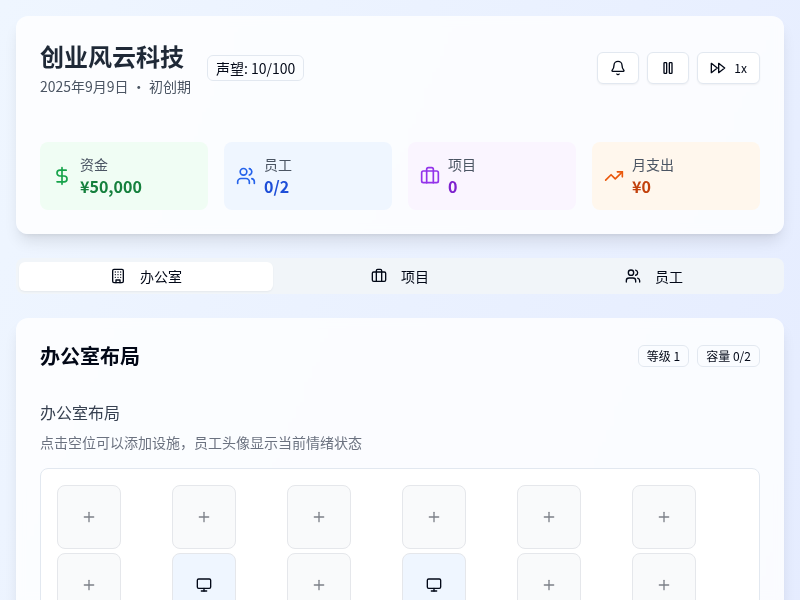Click the plus slot between the two desks
Image resolution: width=800 pixels, height=600 pixels.
click(319, 577)
